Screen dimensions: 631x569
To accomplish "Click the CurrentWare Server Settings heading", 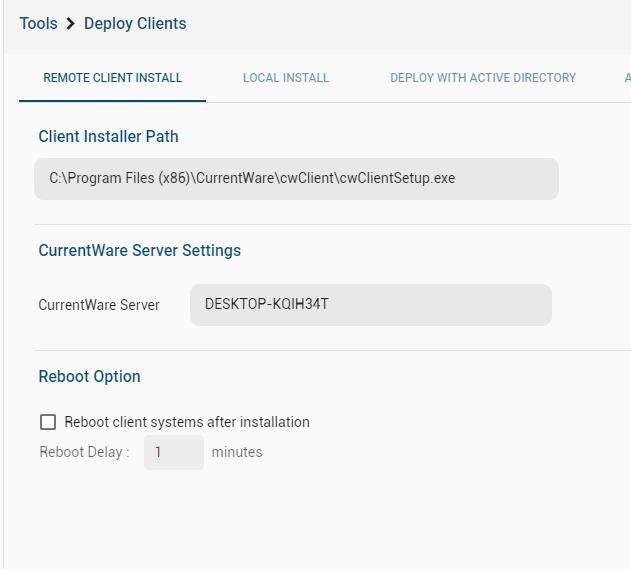I will (139, 250).
